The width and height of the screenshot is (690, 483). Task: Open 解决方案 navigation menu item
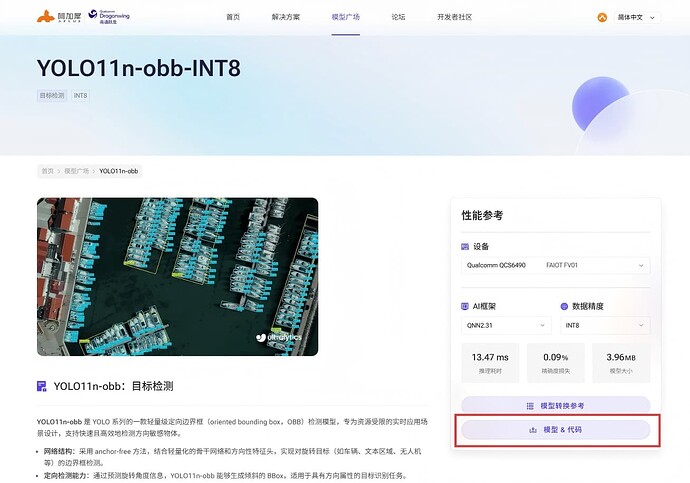click(x=286, y=17)
